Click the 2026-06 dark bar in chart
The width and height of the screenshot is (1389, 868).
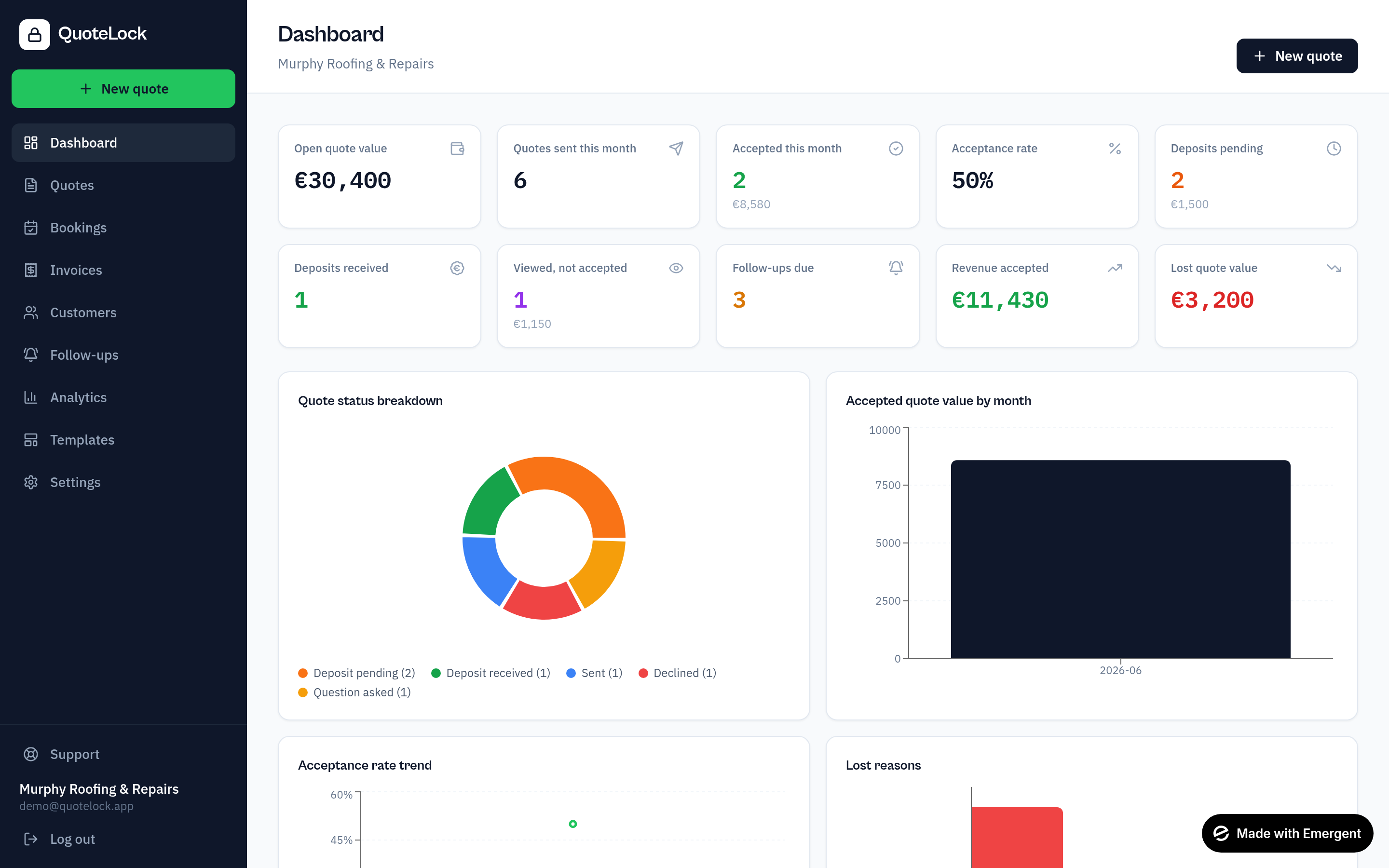pos(1120,559)
